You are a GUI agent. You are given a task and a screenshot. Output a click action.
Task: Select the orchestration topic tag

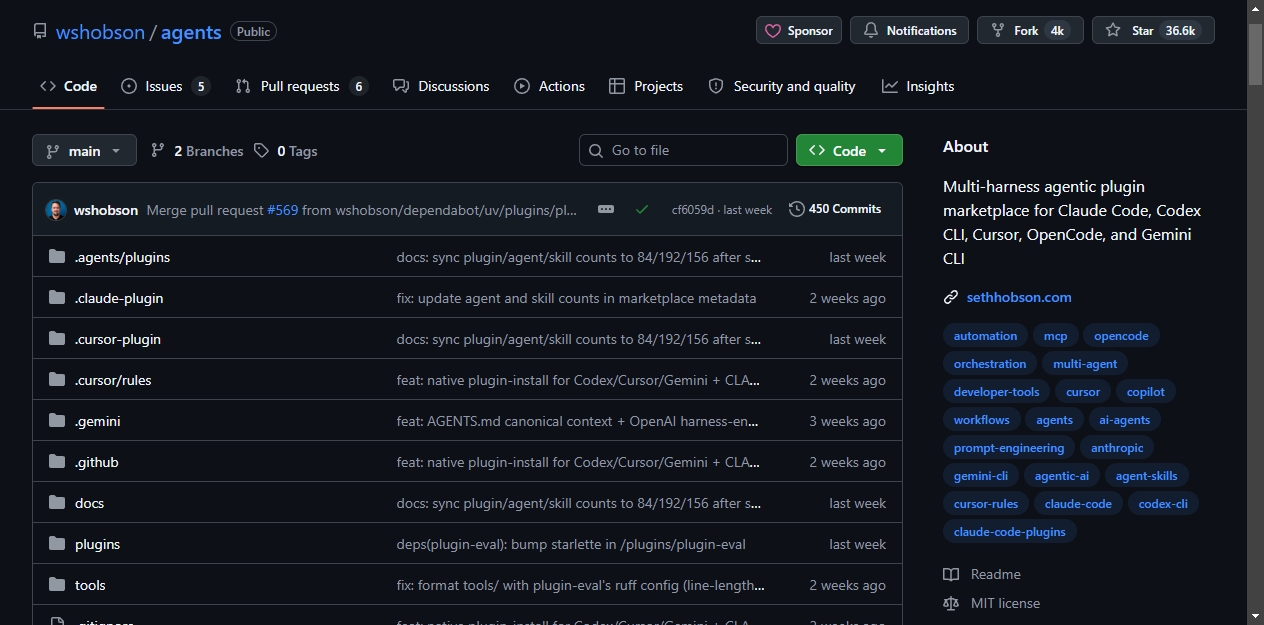click(990, 364)
